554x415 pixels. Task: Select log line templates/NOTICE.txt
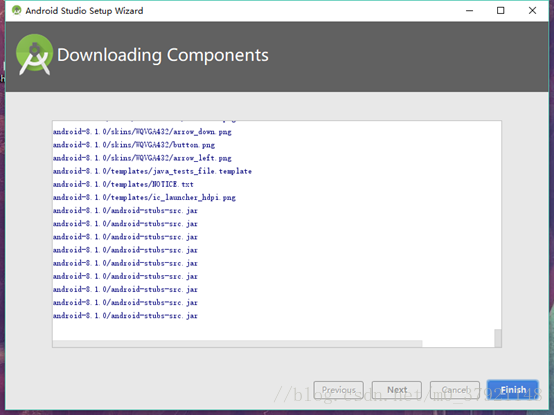point(123,184)
